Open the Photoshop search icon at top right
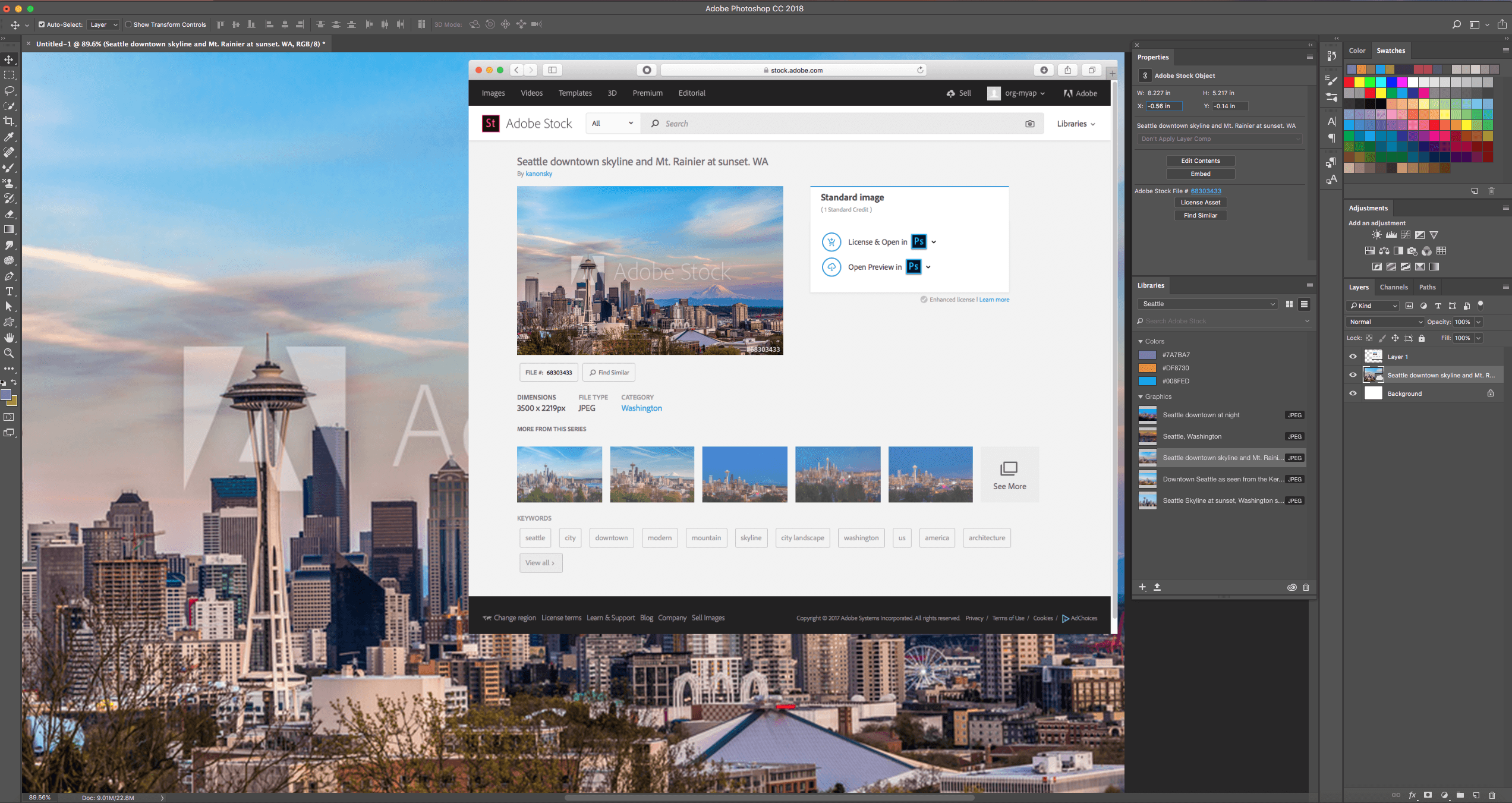The image size is (1512, 803). coord(1456,24)
